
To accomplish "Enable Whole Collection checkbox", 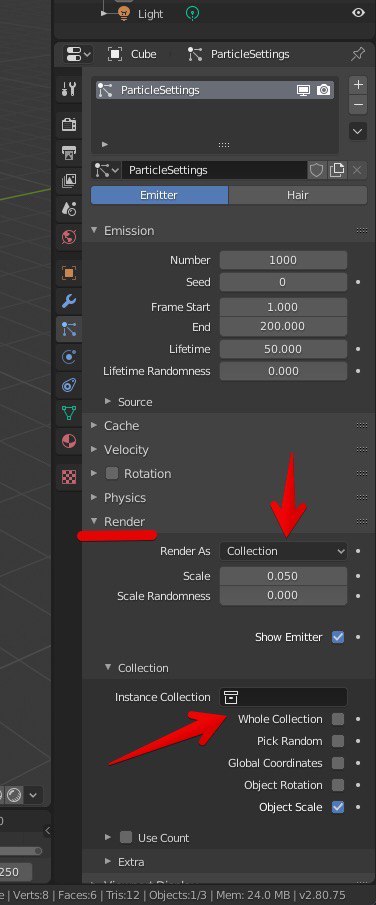I will point(338,719).
